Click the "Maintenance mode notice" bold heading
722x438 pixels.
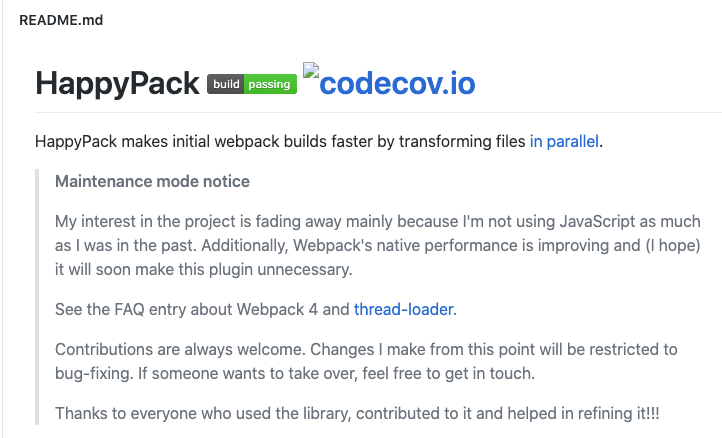pos(152,181)
